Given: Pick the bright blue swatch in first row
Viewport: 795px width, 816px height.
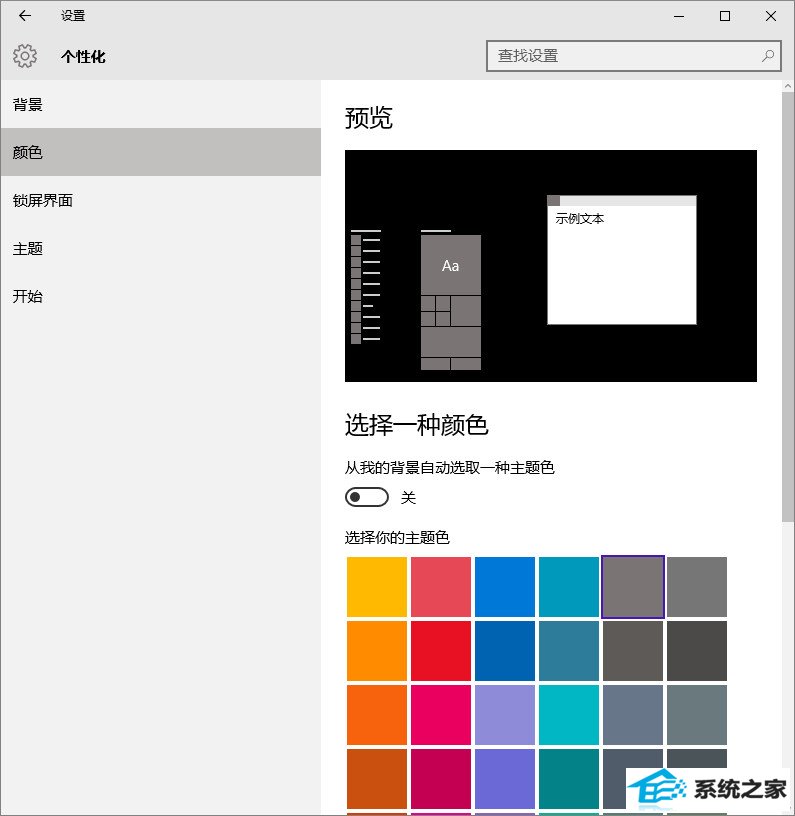Looking at the screenshot, I should (505, 586).
